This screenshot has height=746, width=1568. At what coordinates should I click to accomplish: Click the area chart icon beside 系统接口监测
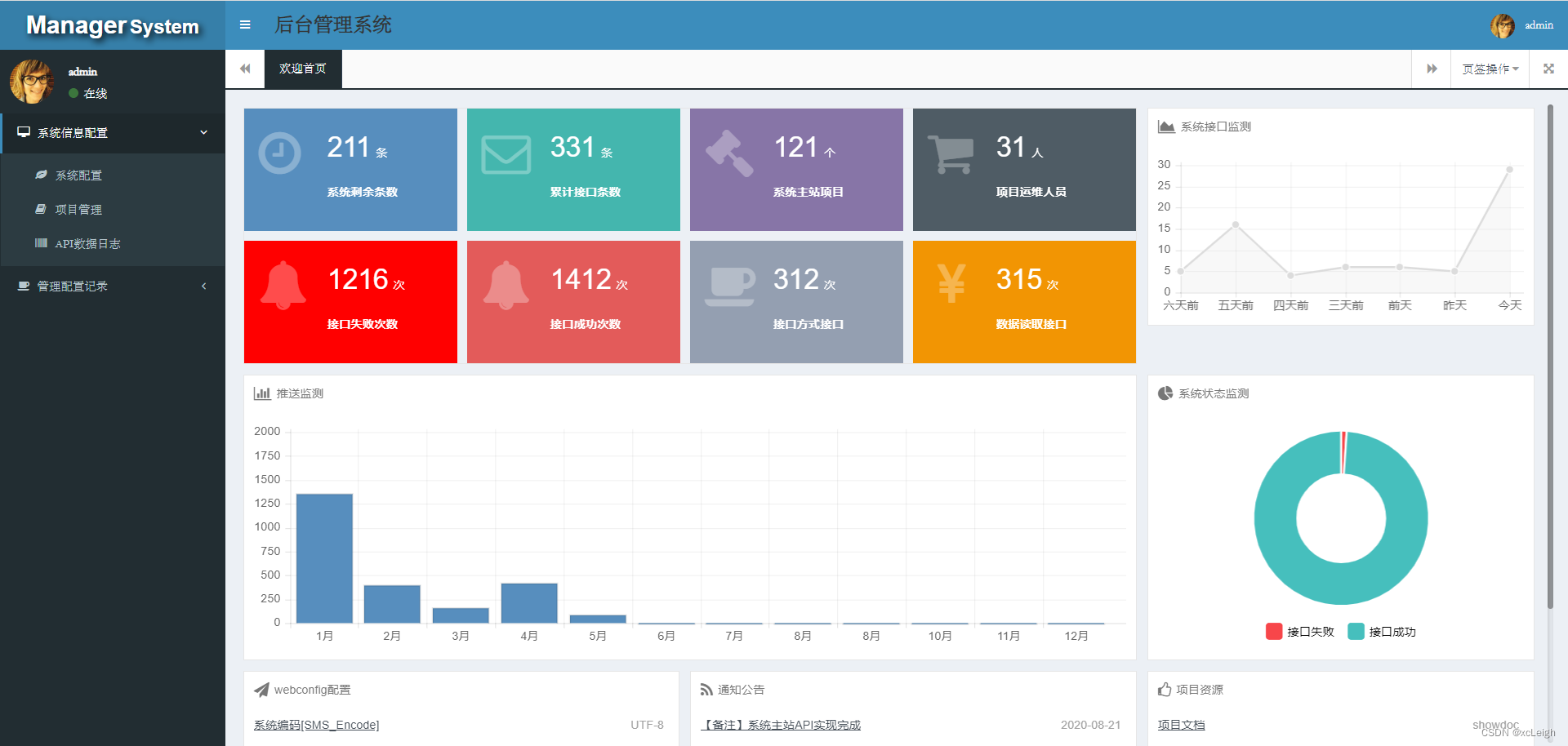click(1166, 127)
